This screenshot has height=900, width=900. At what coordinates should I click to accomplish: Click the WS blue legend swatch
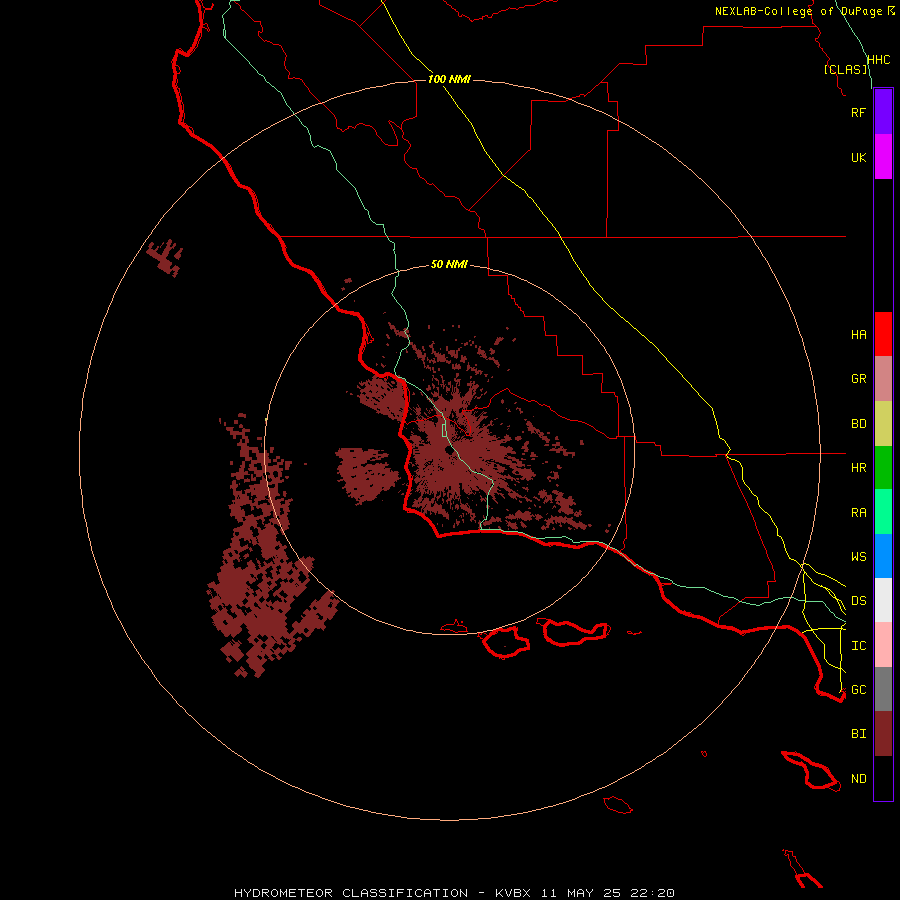coord(883,556)
